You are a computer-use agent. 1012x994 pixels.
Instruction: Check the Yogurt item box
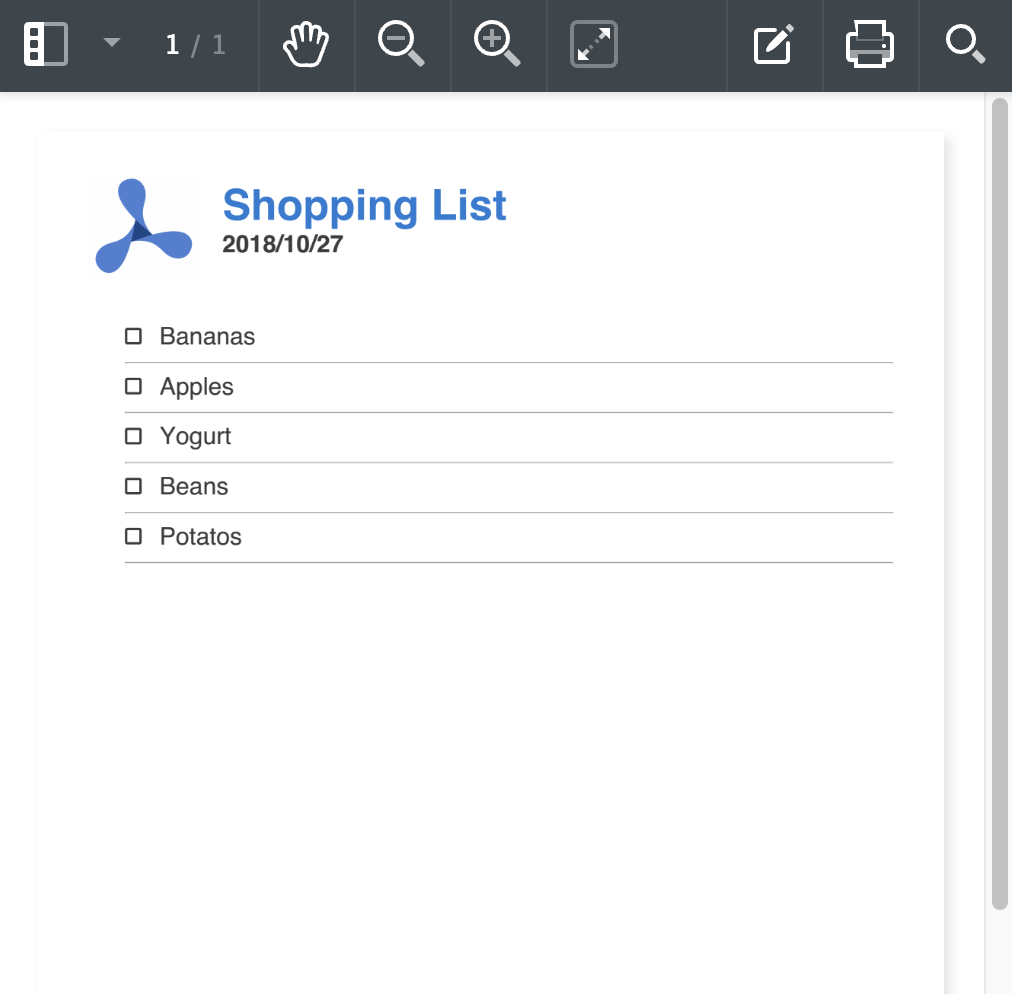133,436
